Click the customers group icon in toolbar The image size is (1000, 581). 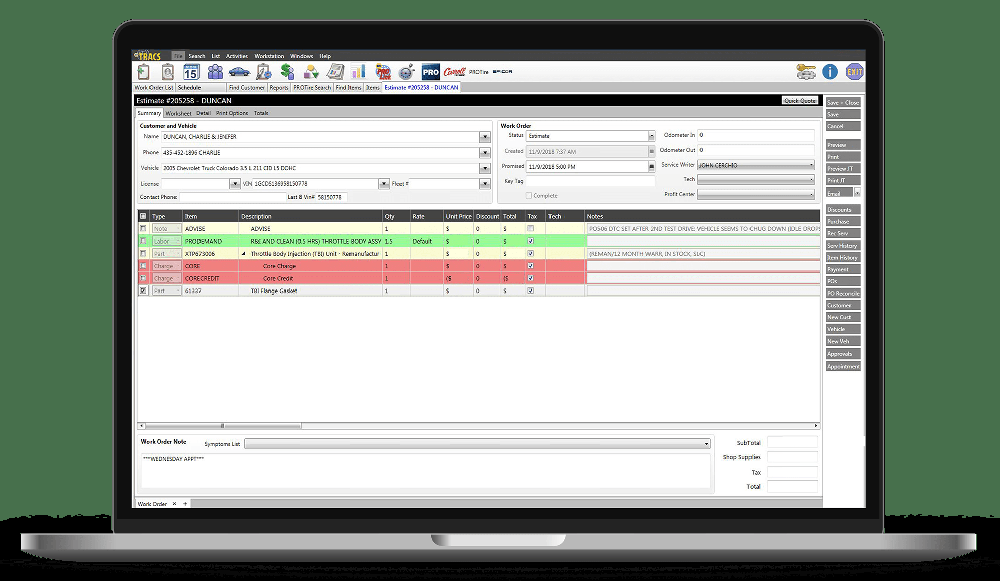pyautogui.click(x=215, y=72)
